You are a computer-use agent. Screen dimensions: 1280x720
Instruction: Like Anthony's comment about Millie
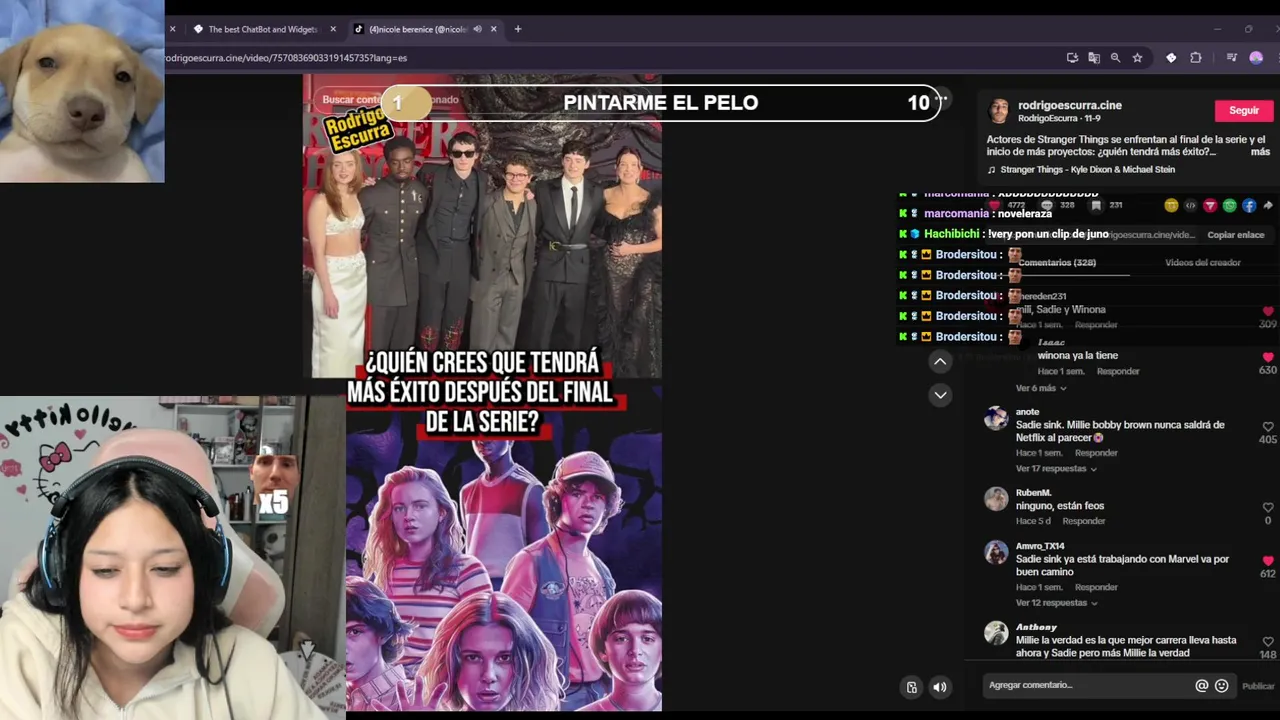coord(1268,642)
